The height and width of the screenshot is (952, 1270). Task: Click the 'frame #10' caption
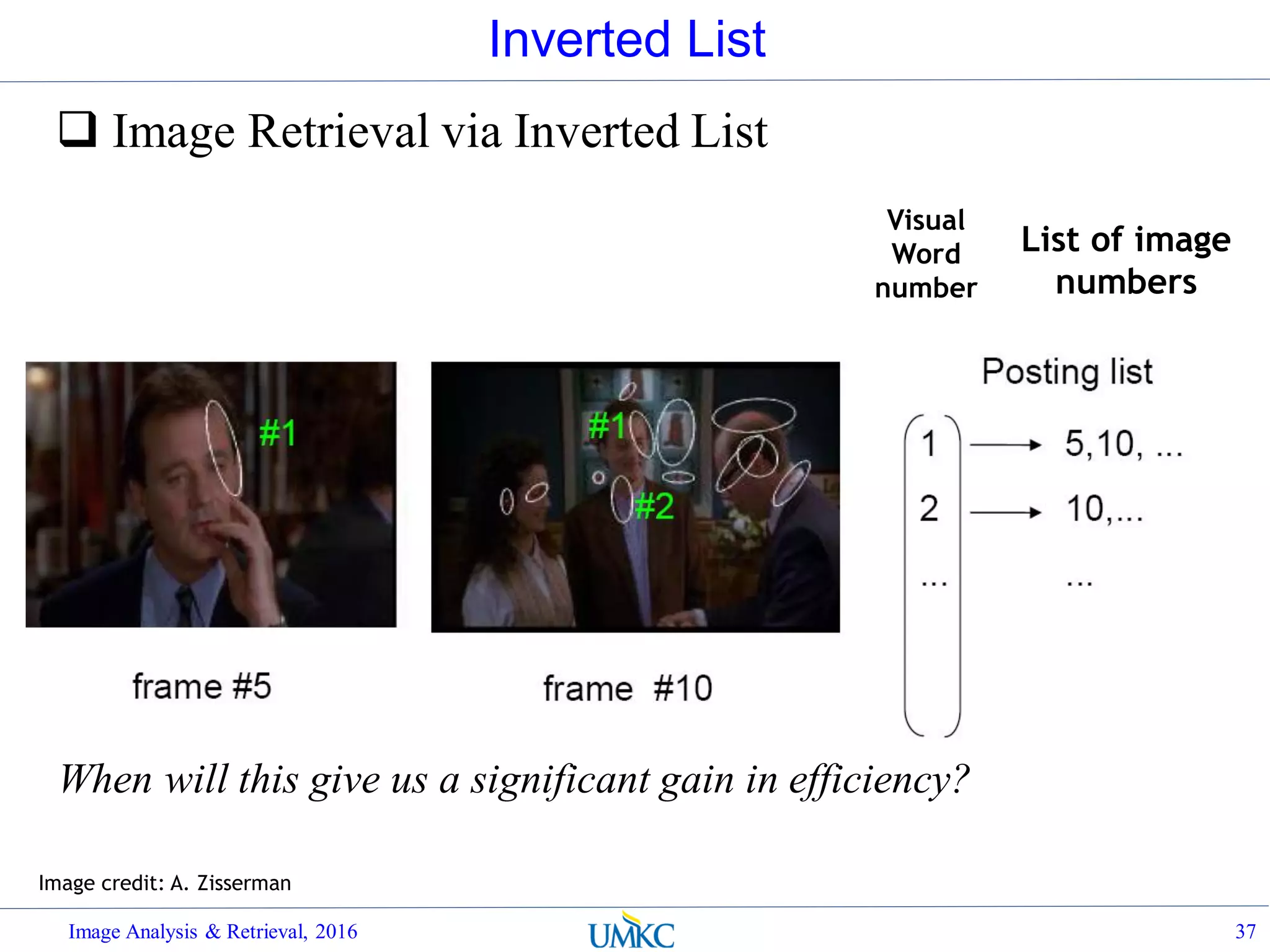tap(628, 689)
